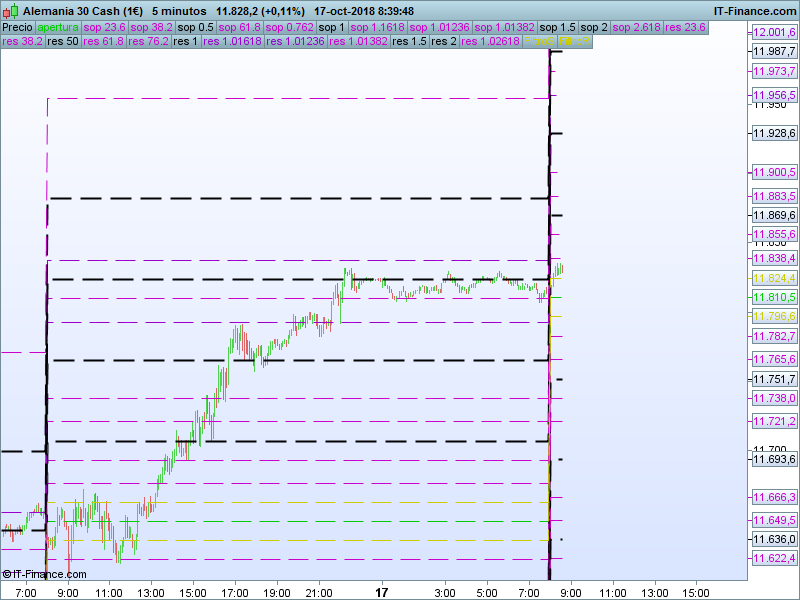Screen dimensions: 800x600
Task: Click the 11.855,6 price tag
Action: coord(774,234)
